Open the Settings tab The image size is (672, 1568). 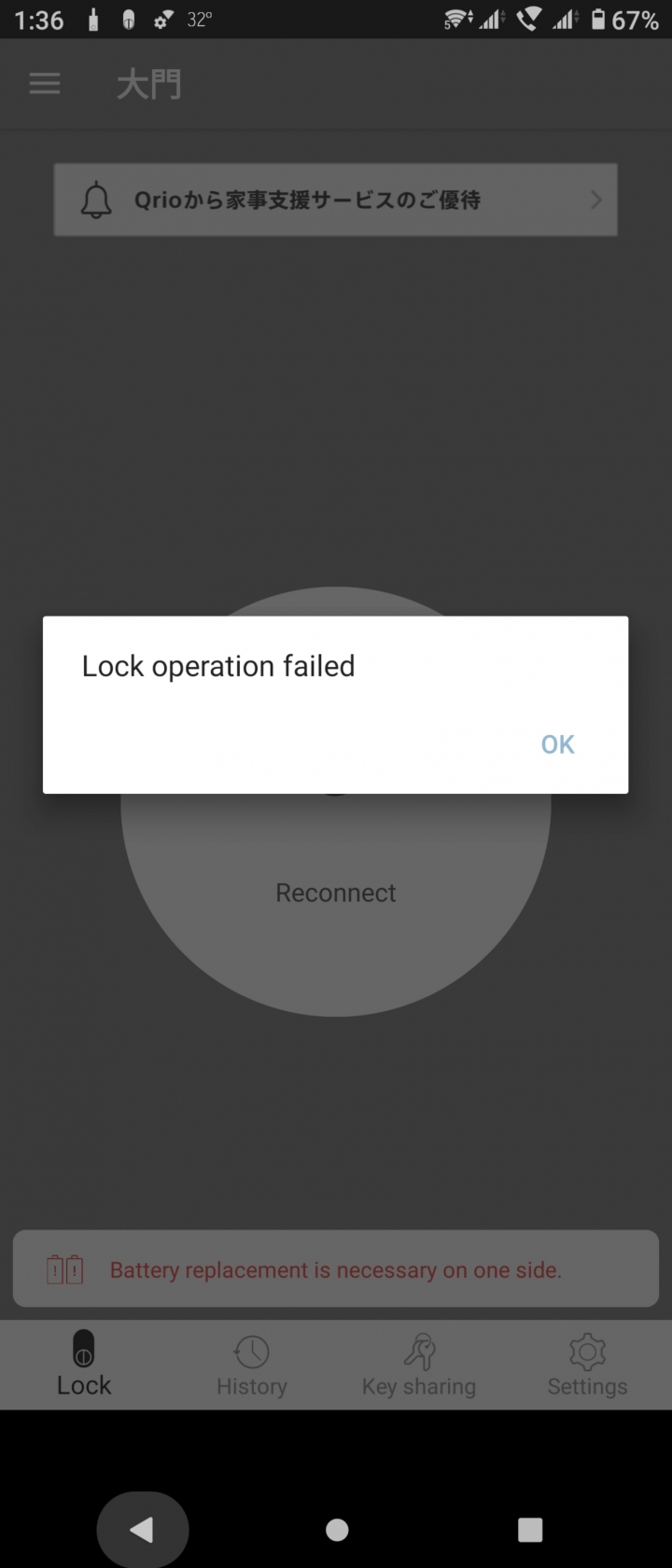click(587, 1364)
